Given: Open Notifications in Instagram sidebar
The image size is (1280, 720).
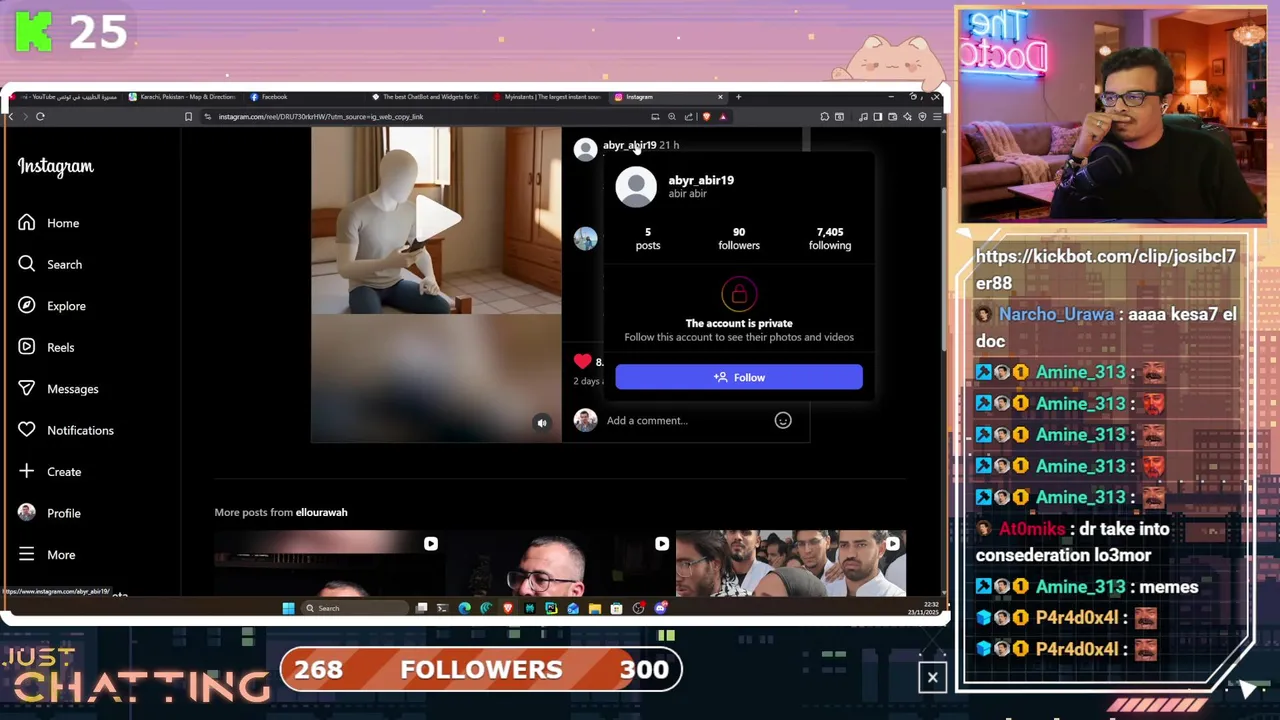Looking at the screenshot, I should point(66,430).
